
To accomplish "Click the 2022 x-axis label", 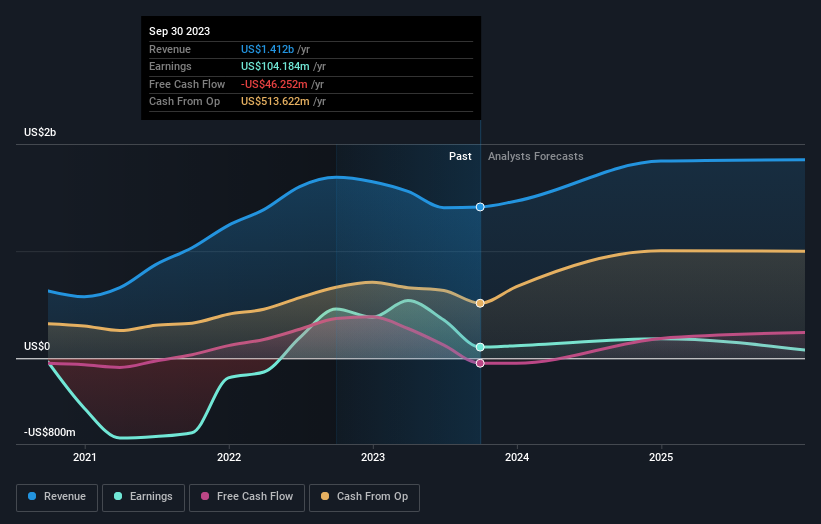I will tap(229, 458).
